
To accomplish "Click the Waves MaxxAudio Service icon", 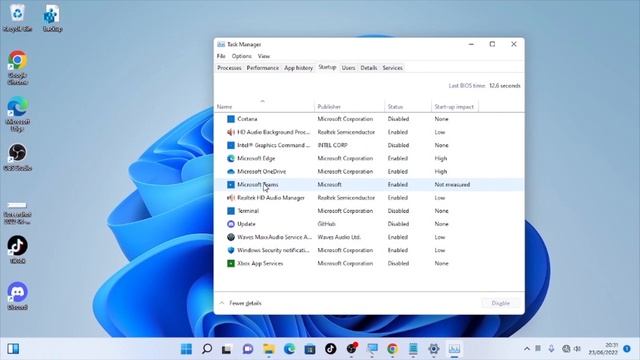I will click(x=231, y=237).
